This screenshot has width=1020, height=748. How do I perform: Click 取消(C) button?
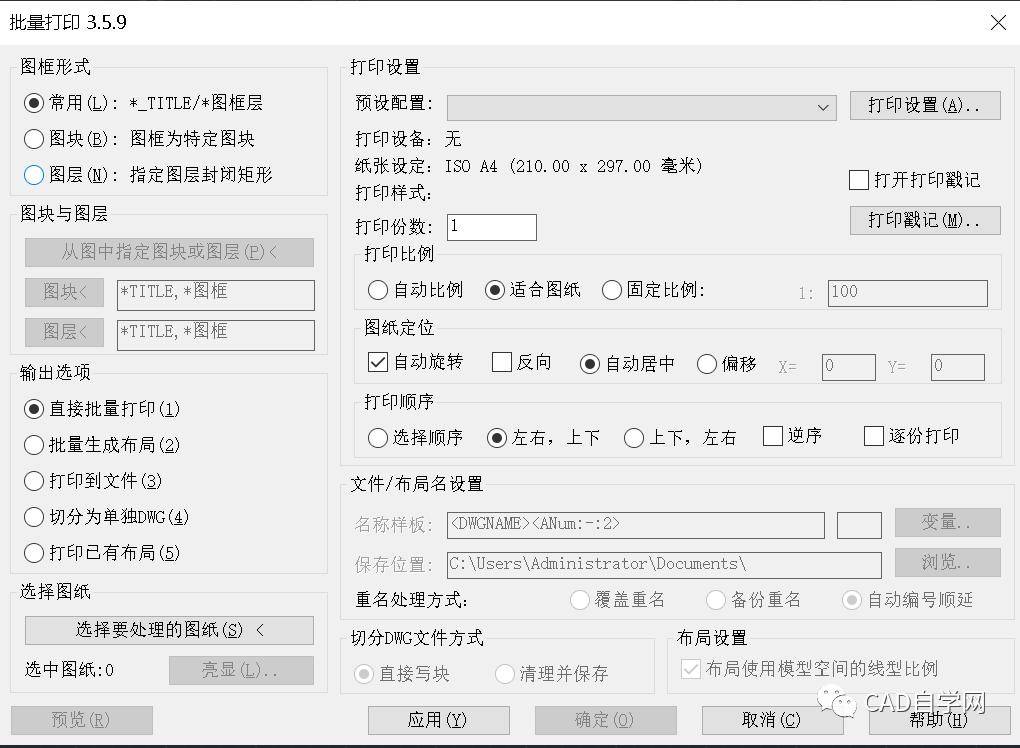pyautogui.click(x=772, y=720)
